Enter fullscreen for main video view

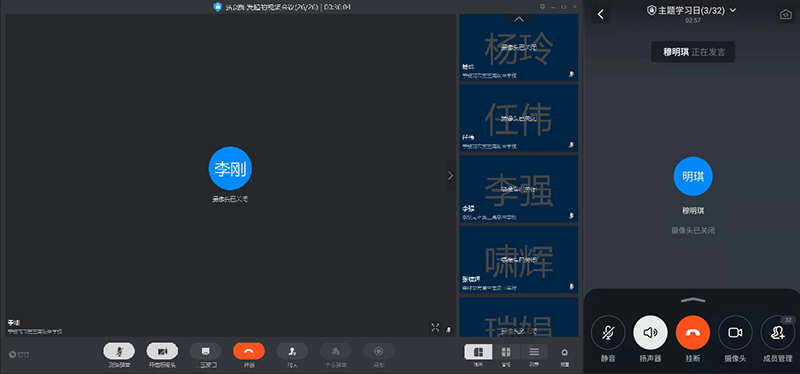(x=435, y=328)
